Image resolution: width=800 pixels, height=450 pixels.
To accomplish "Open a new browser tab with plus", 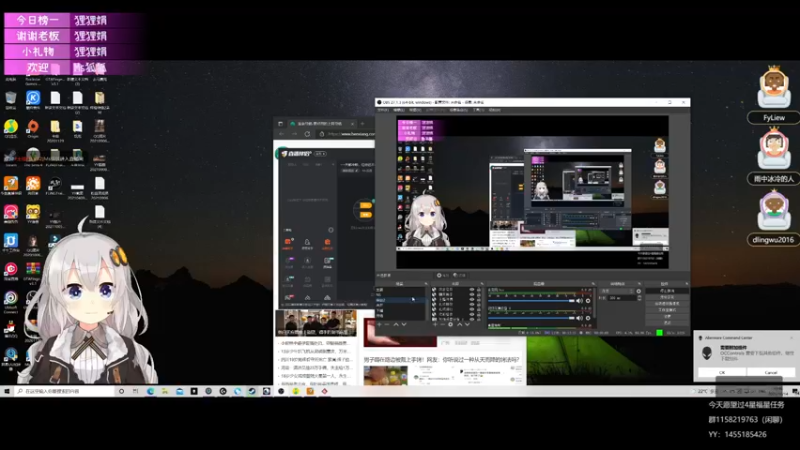I will (x=362, y=124).
